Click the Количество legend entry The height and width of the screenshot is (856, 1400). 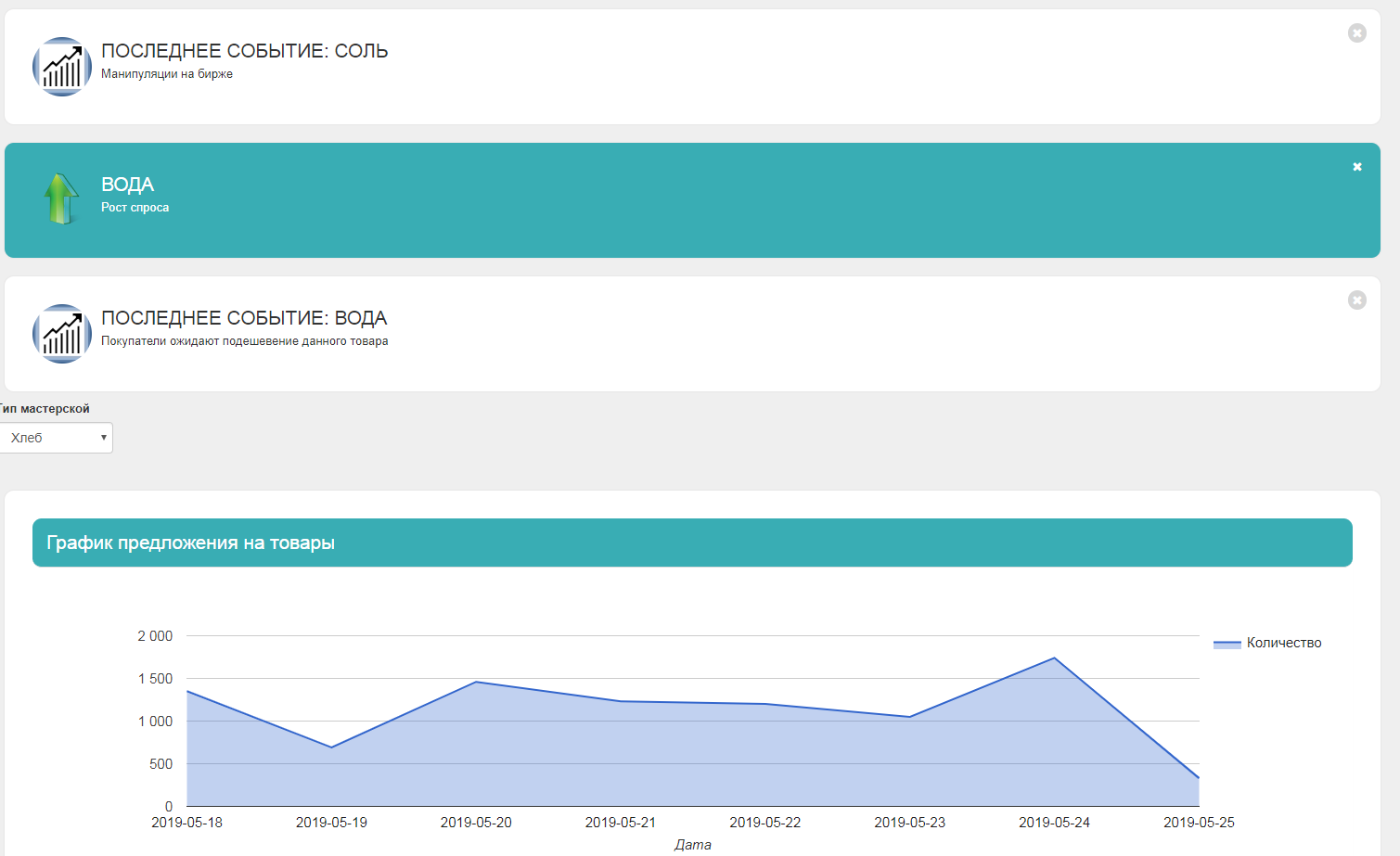(1267, 643)
